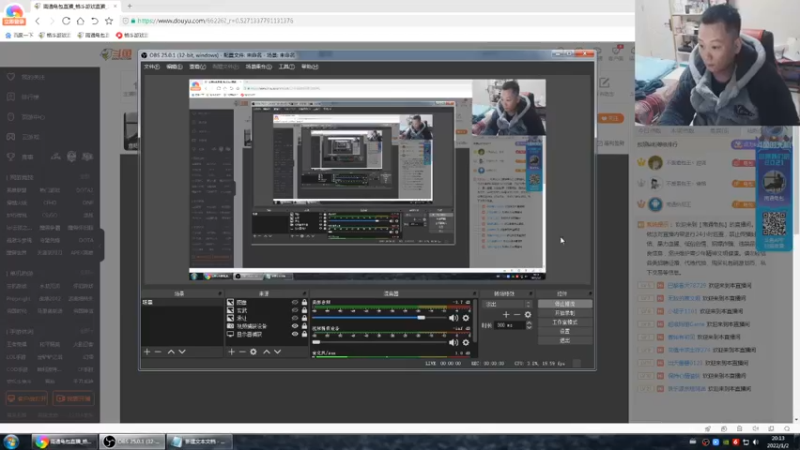The height and width of the screenshot is (450, 800).
Task: Toggle visibility eye of first source row
Action: [294, 303]
